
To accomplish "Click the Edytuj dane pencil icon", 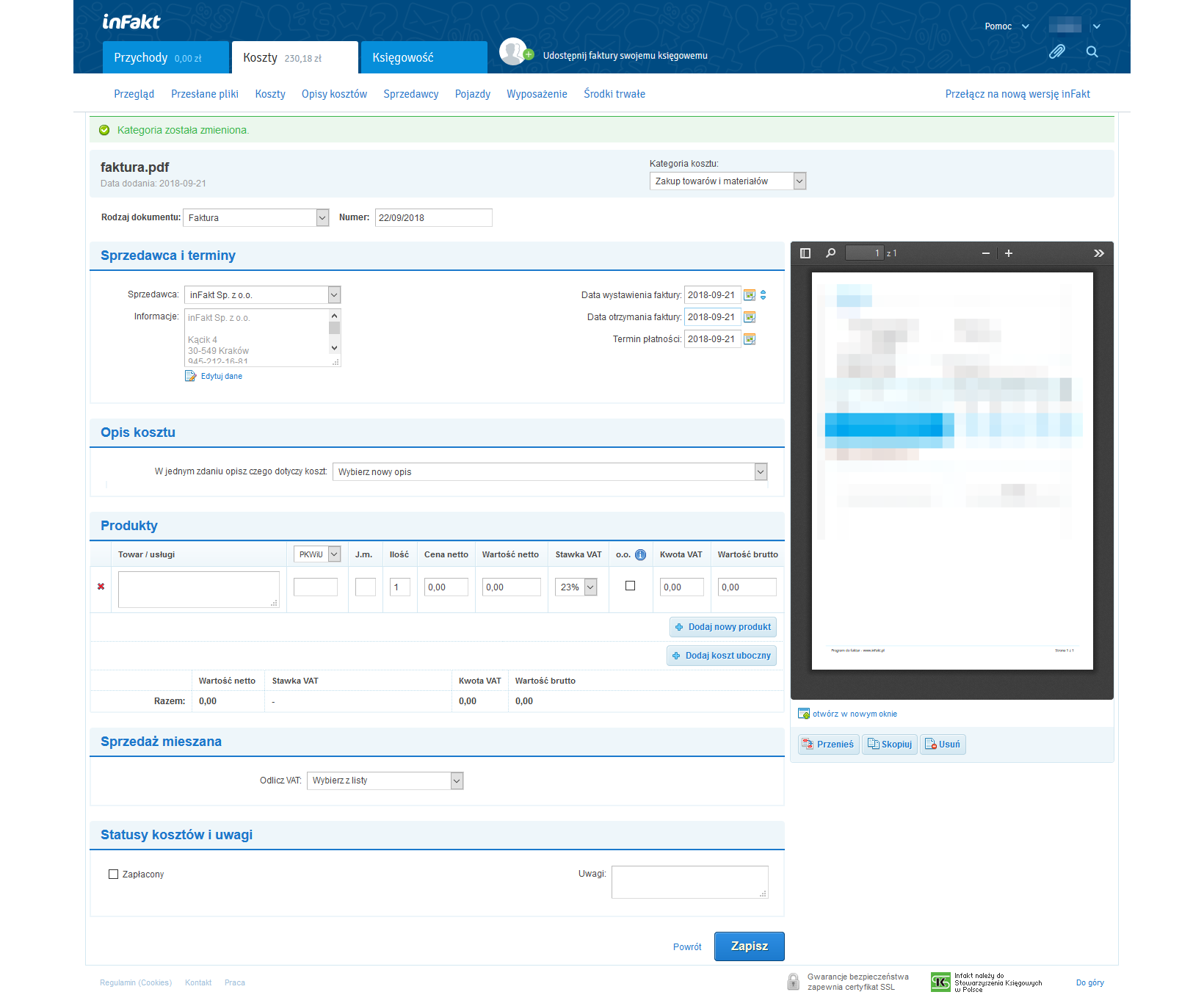I will (190, 376).
